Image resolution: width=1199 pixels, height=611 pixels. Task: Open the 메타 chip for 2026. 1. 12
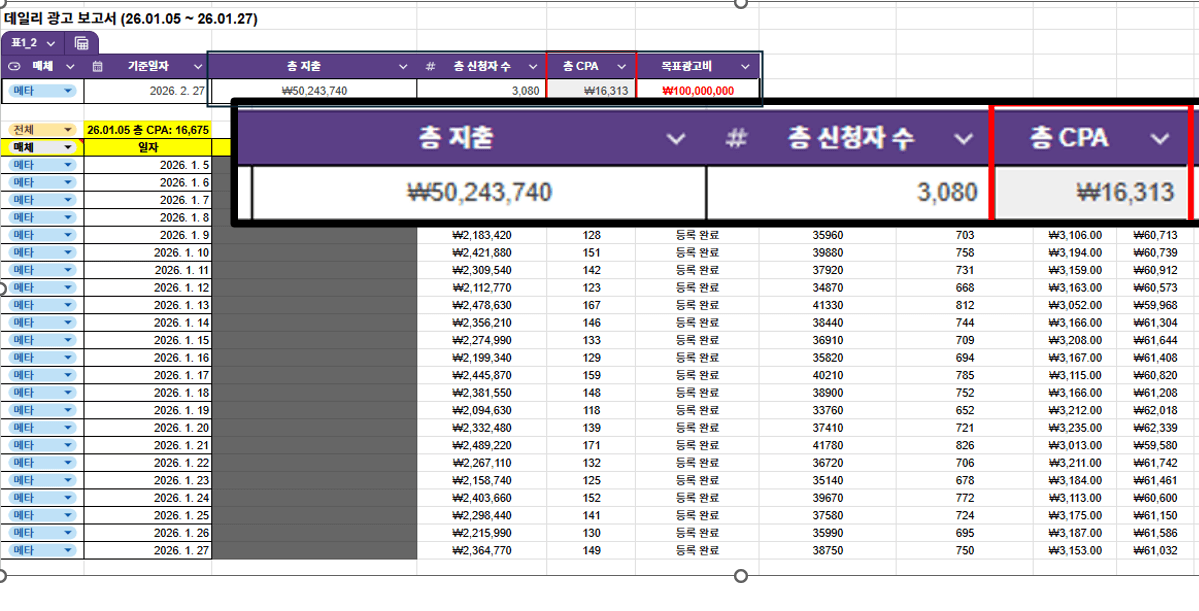43,288
